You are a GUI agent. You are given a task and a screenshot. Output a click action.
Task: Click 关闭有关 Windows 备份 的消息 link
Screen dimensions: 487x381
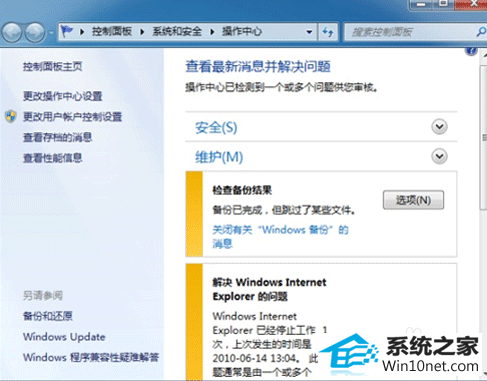(x=280, y=236)
